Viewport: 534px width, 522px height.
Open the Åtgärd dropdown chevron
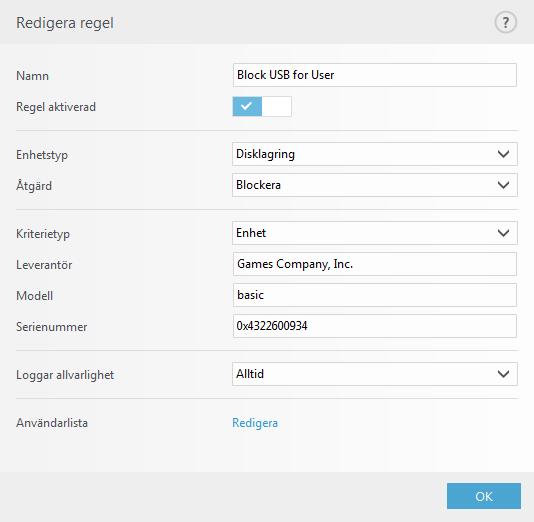(x=503, y=185)
